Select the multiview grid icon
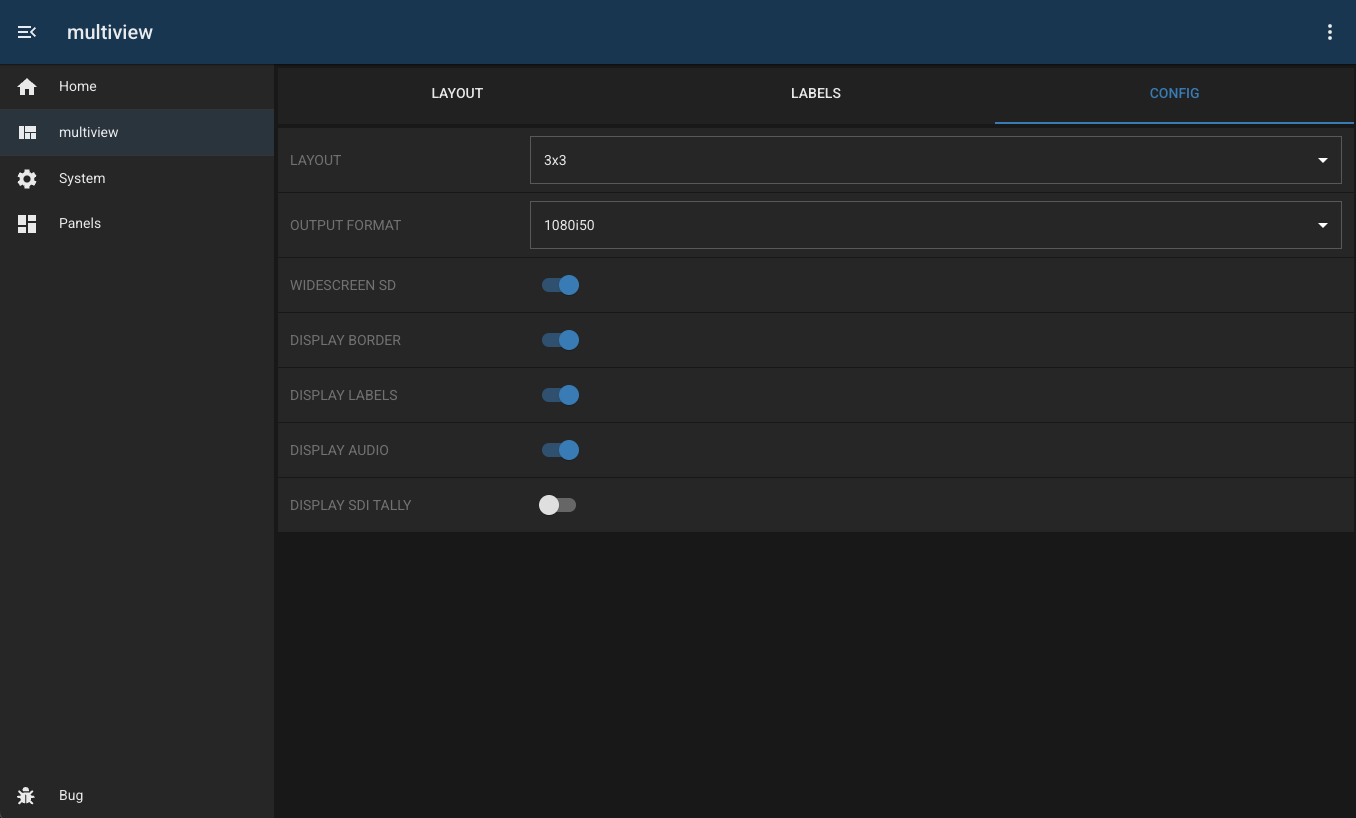The image size is (1356, 818). pyautogui.click(x=27, y=132)
